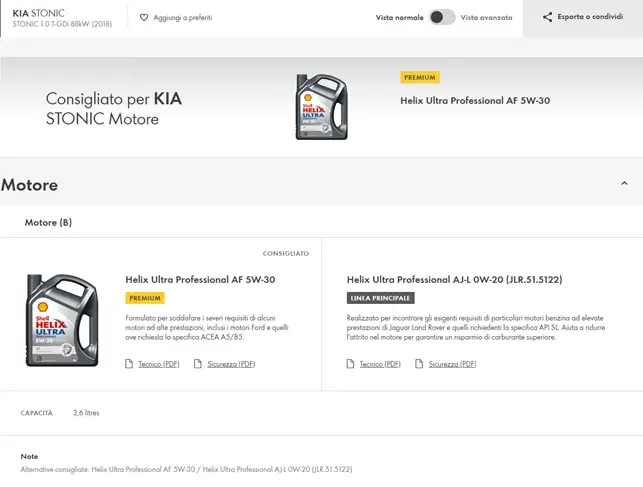Click the share icon in Esporta o condividi
Viewport: 643px width, 487px height.
coord(547,17)
